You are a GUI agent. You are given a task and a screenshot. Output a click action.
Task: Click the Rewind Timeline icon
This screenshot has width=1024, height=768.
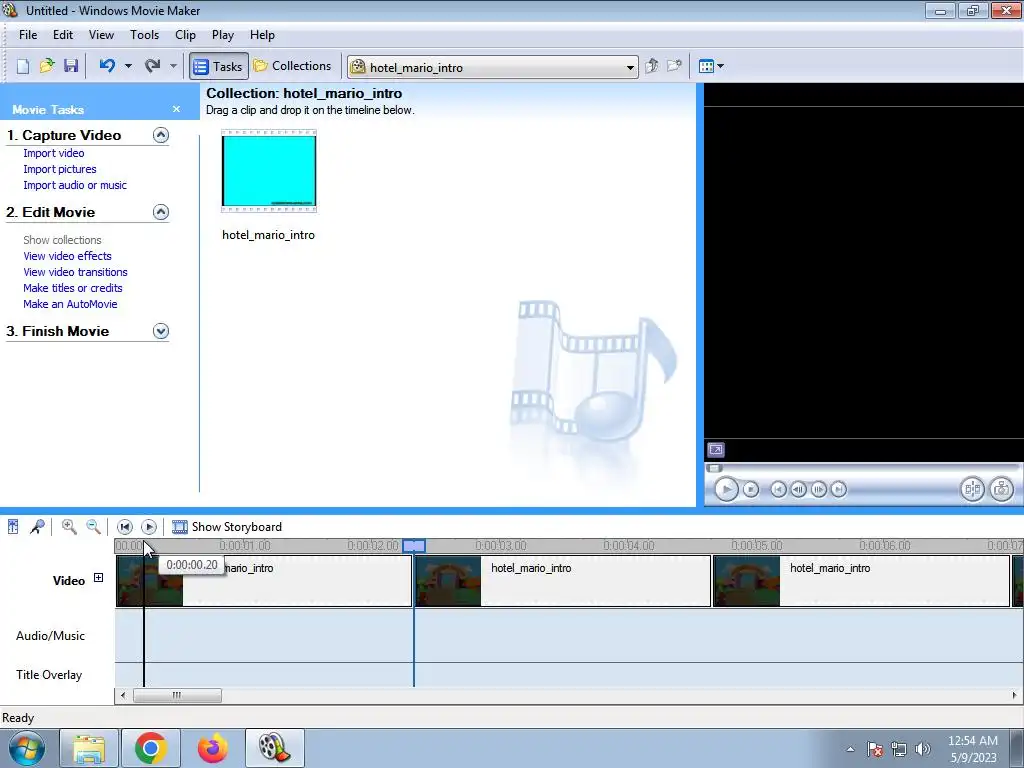coord(125,526)
